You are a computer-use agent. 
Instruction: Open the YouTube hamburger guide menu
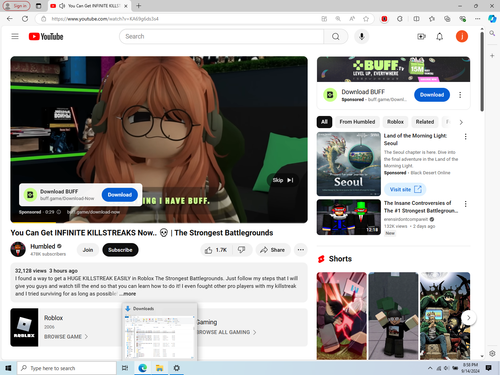(x=15, y=36)
